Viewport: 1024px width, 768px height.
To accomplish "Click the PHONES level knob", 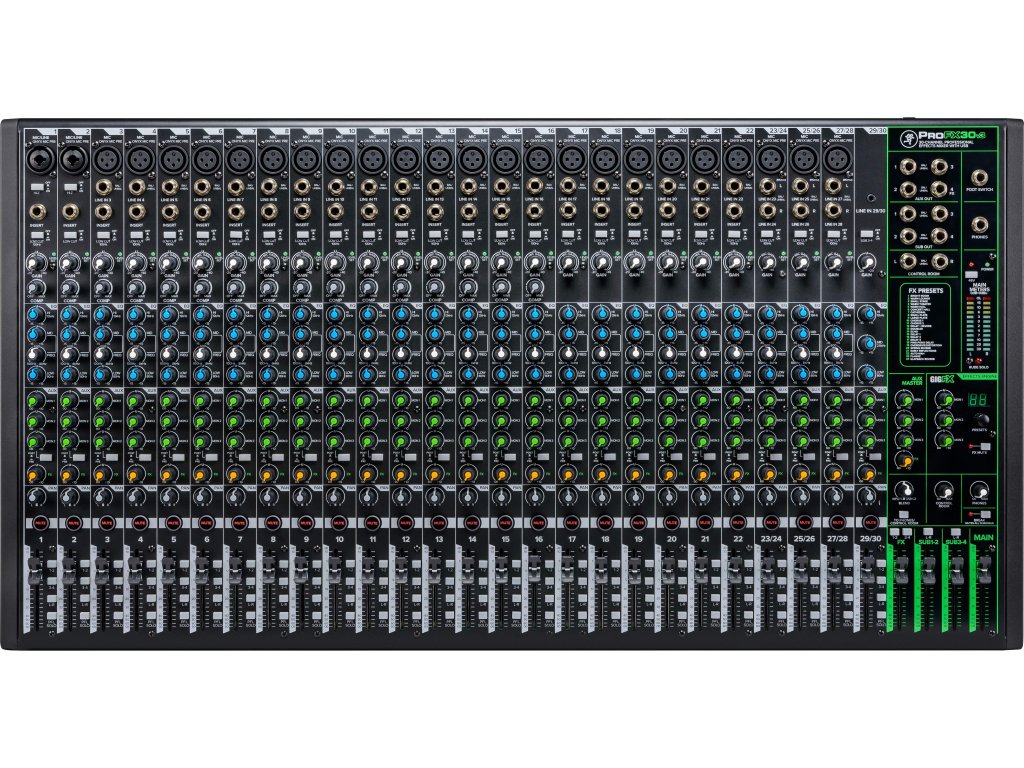I will (x=979, y=490).
